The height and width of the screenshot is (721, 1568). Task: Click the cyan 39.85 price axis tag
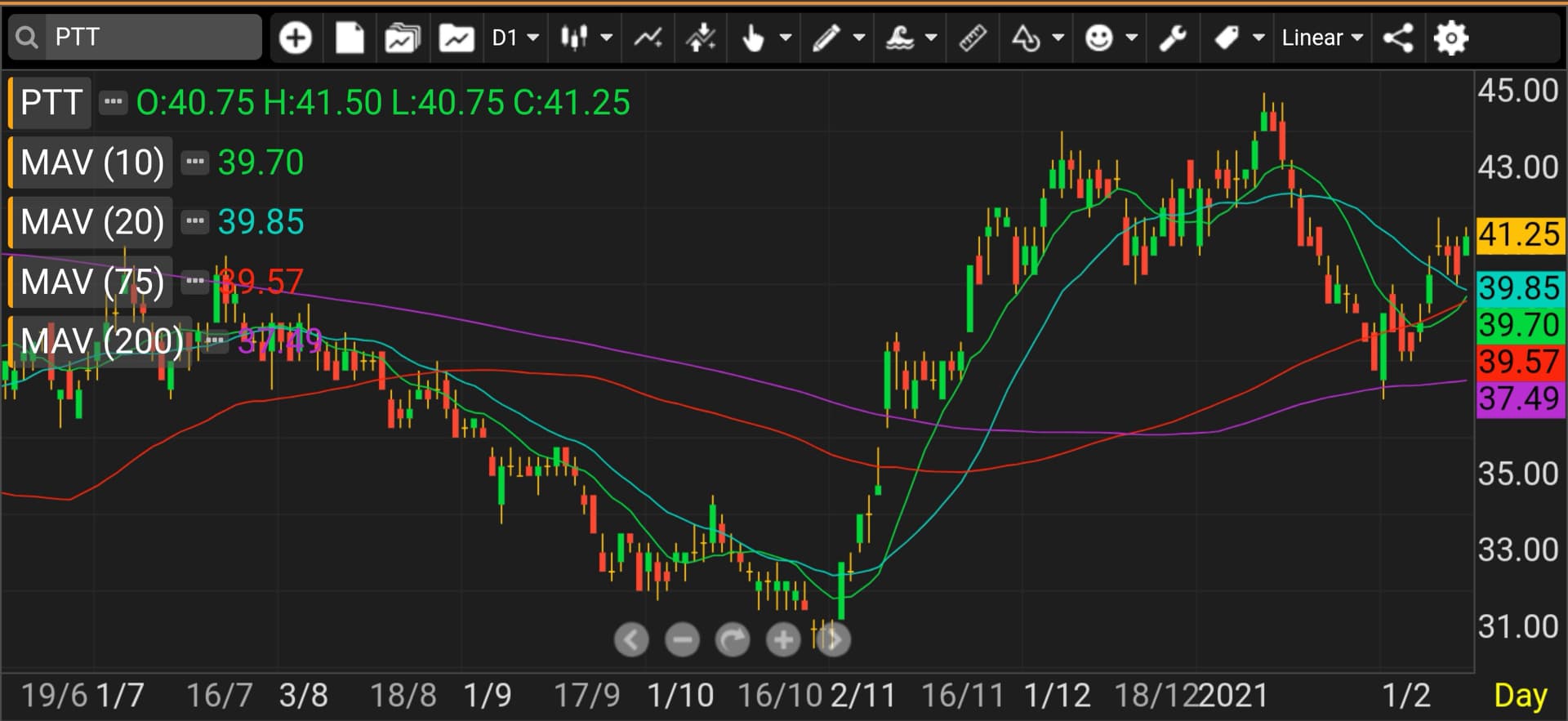coord(1521,288)
